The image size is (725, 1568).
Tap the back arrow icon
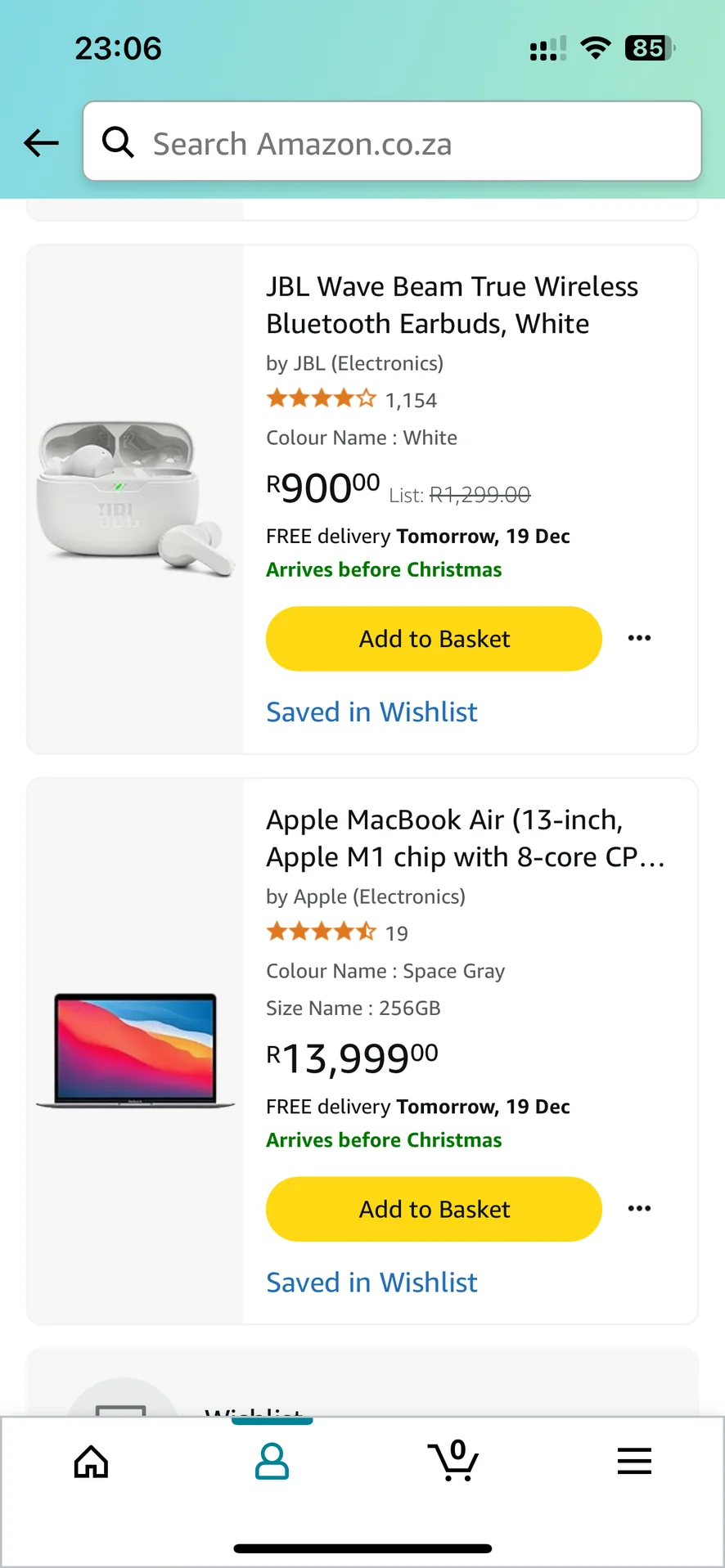42,143
